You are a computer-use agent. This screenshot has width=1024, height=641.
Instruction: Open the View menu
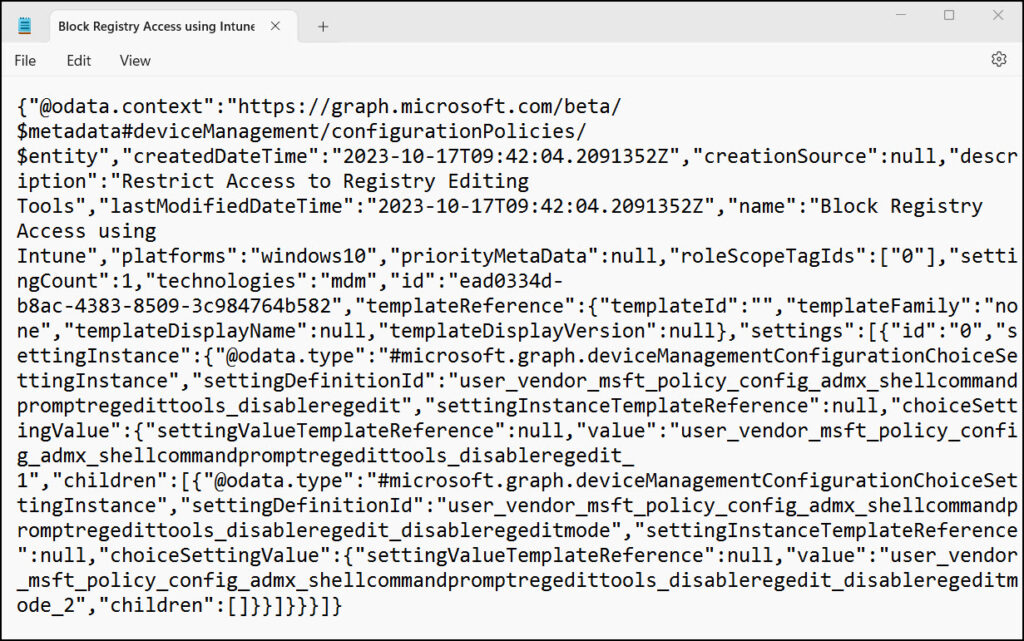tap(135, 61)
